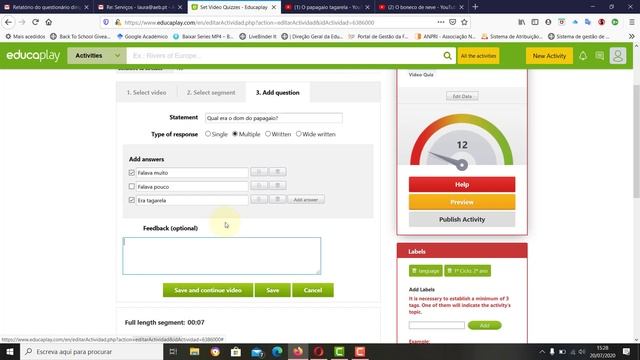Viewport: 640px width, 360px height.
Task: Select the Multiple response type
Action: point(235,134)
